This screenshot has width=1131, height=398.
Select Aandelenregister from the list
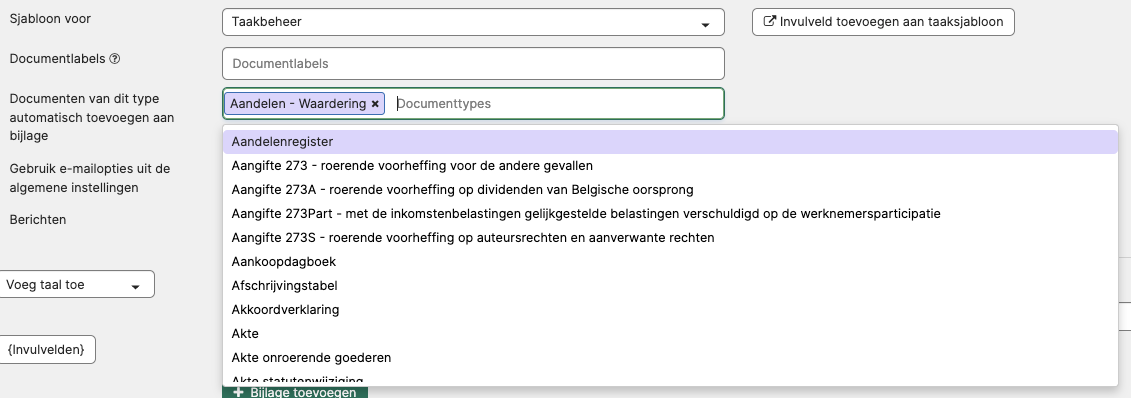tap(670, 142)
